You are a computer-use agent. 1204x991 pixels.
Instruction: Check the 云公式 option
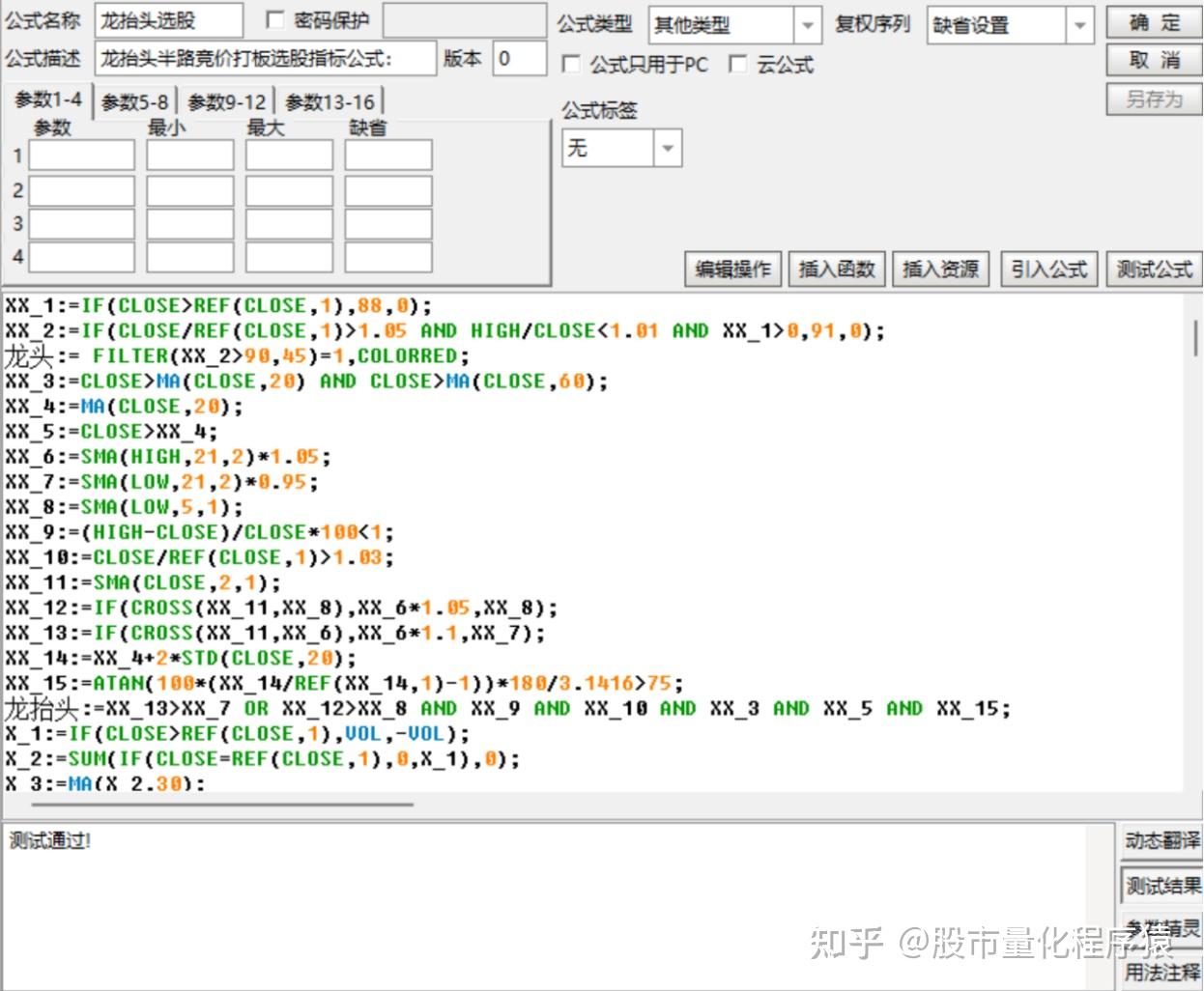[x=738, y=65]
